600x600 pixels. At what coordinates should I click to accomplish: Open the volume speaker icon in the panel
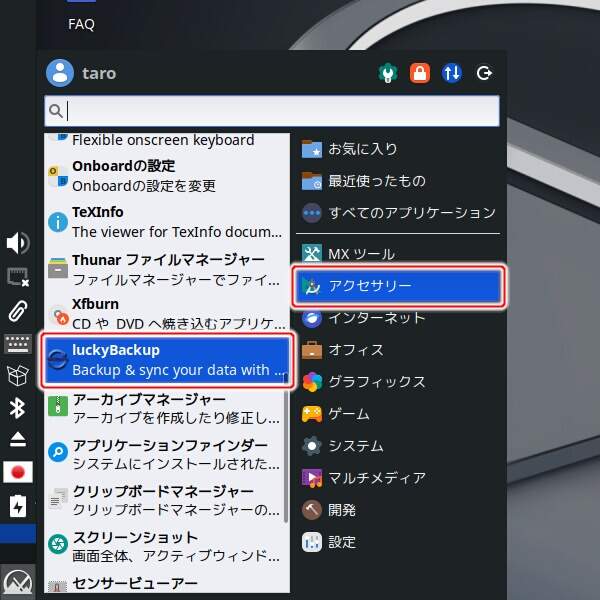18,243
